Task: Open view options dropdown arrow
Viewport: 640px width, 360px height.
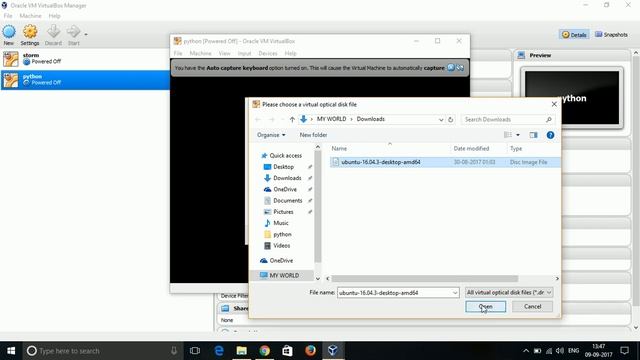Action: pyautogui.click(x=518, y=135)
